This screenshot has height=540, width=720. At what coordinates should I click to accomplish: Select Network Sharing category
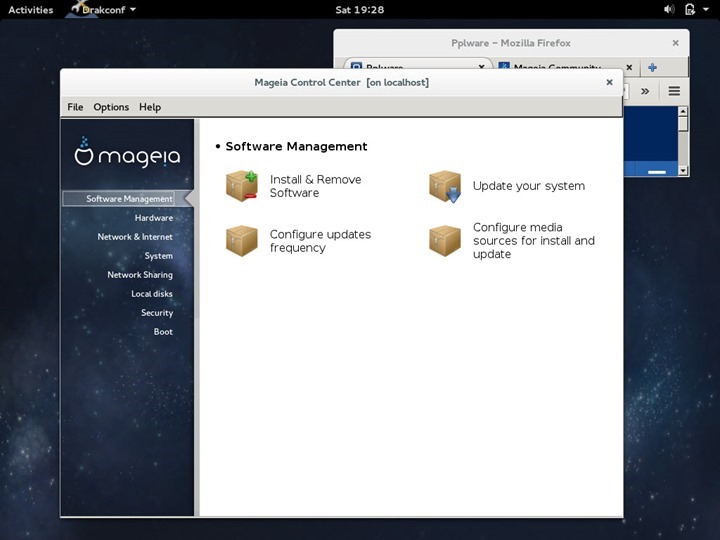click(140, 275)
